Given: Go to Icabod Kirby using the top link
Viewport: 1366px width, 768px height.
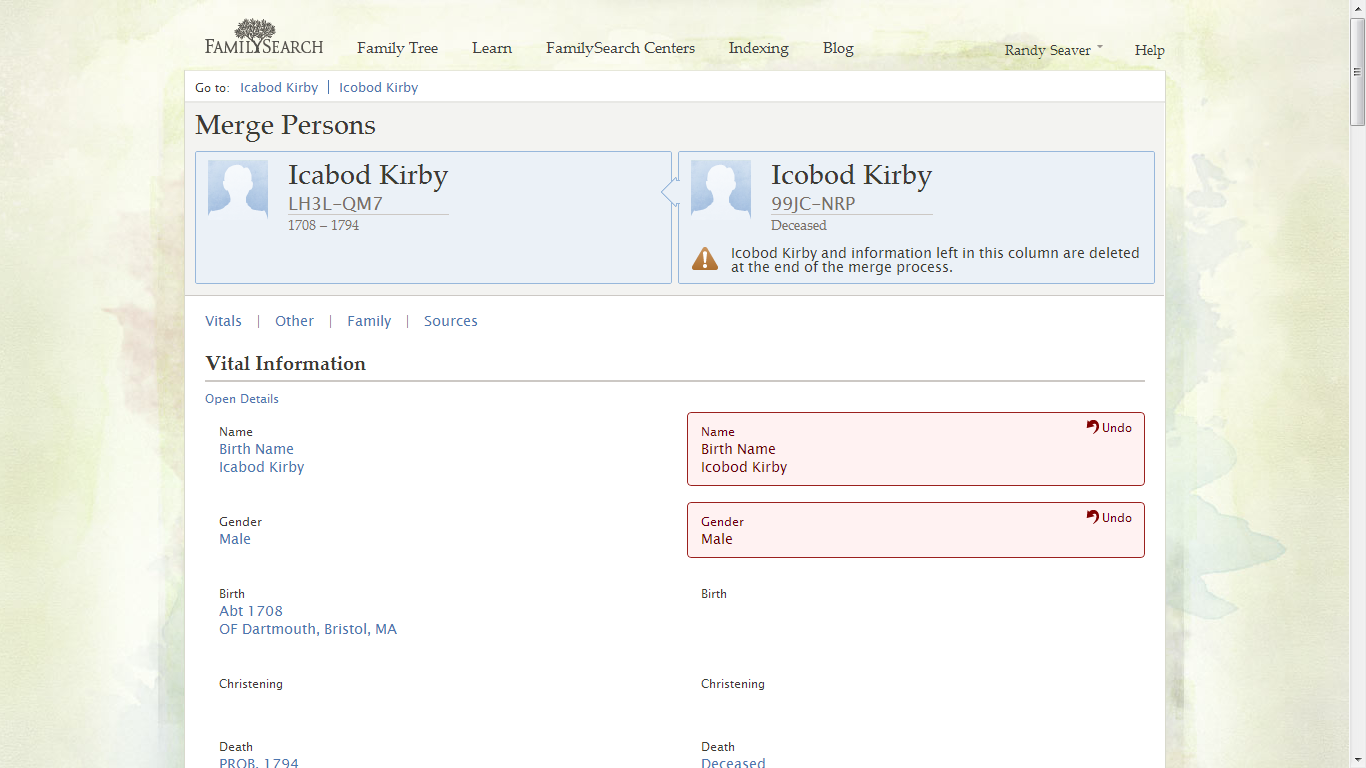Looking at the screenshot, I should click(279, 87).
